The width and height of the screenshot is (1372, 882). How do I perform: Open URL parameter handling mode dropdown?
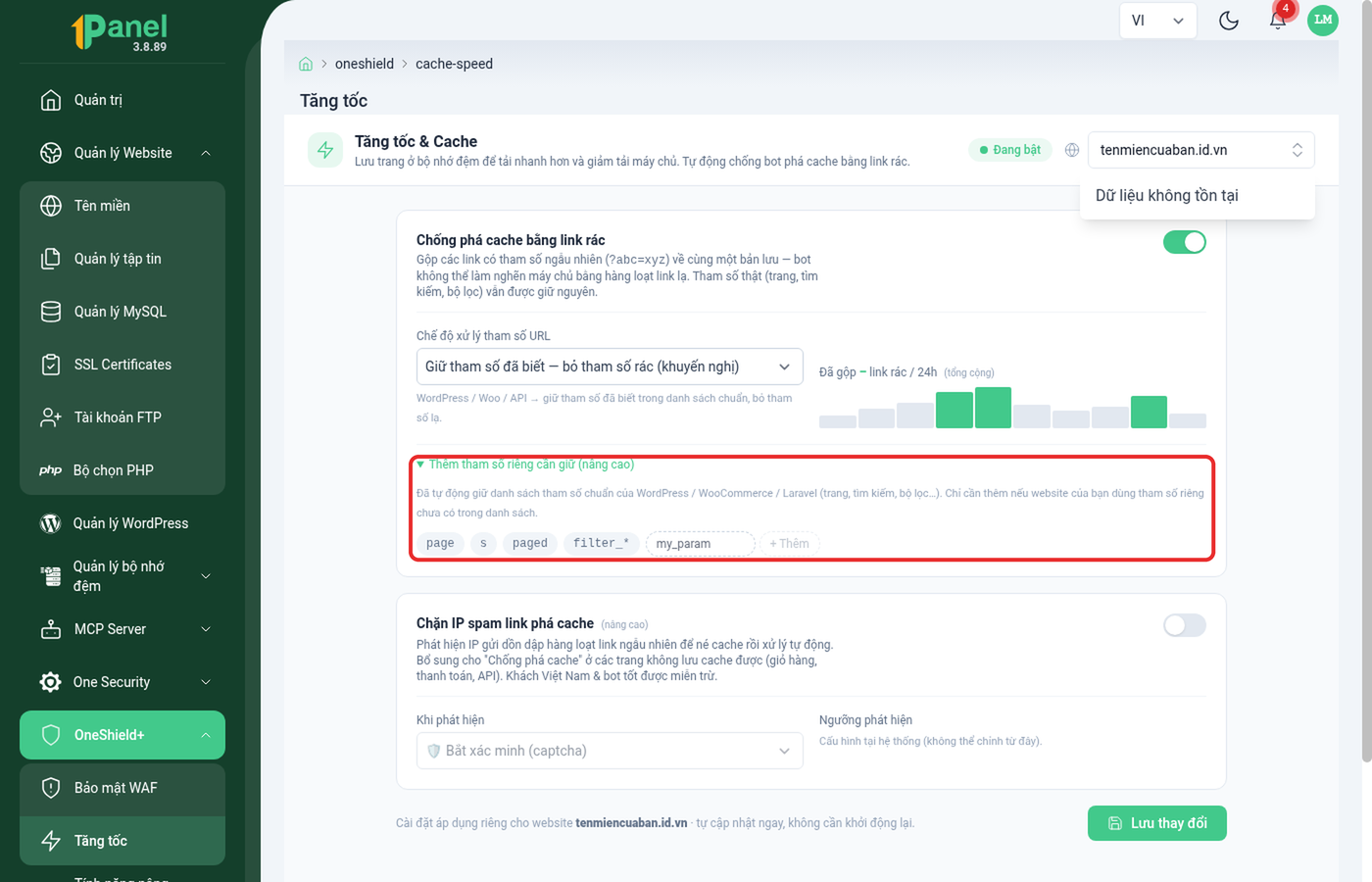pyautogui.click(x=610, y=367)
